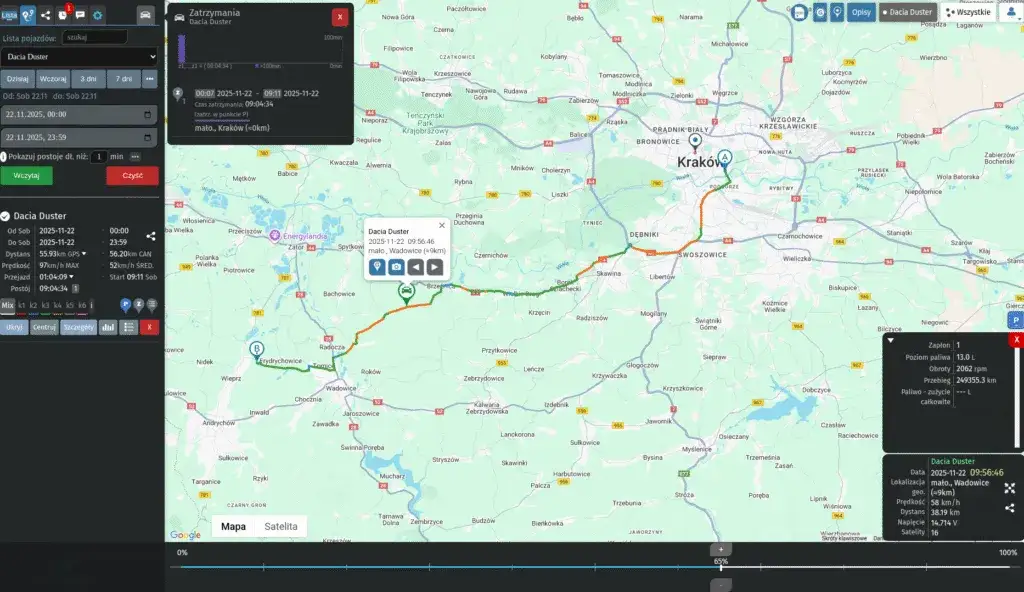Open more date range options ellipsis

(x=150, y=79)
